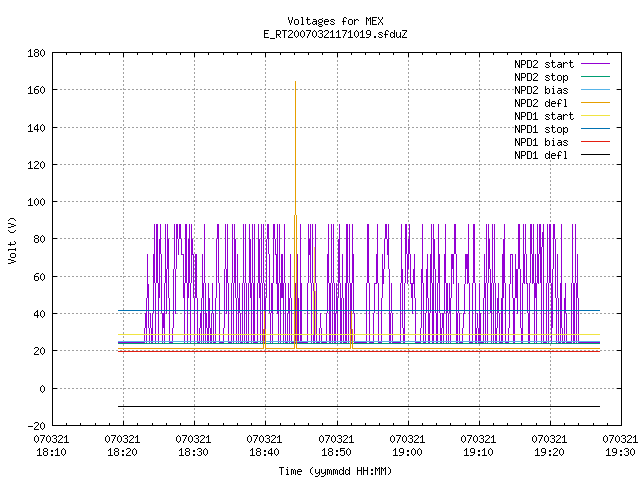Screen dimensions: 640x480
Task: Click the orange NPD2 defl legend line
Action: point(596,102)
